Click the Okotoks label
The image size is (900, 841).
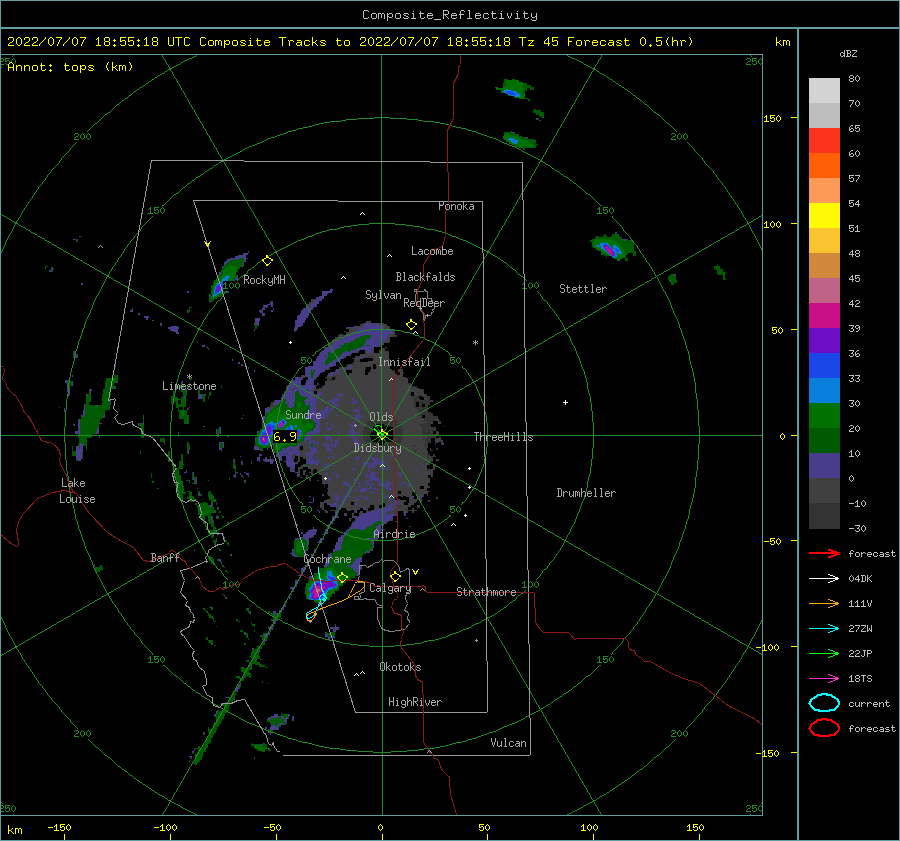click(400, 667)
